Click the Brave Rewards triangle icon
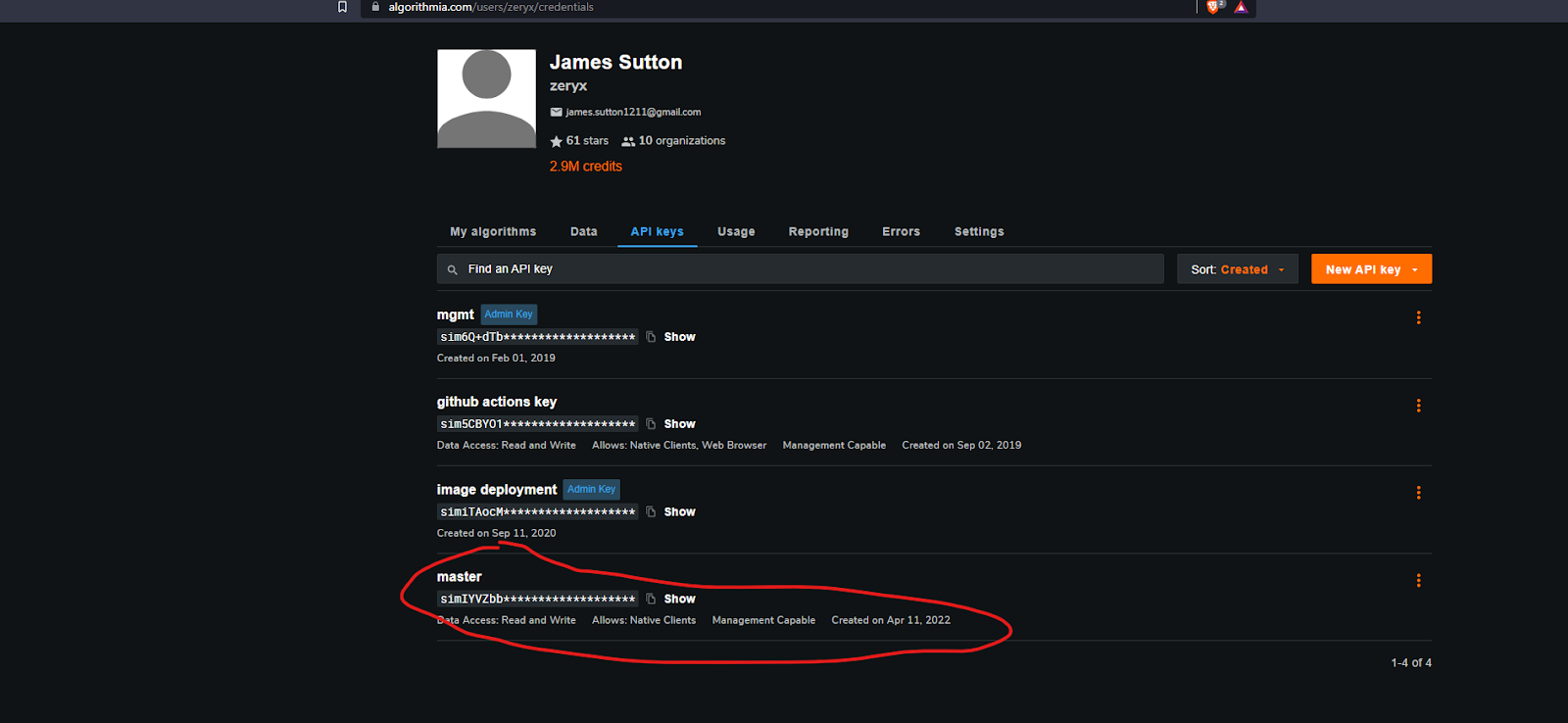The width and height of the screenshot is (1568, 723). [x=1241, y=7]
